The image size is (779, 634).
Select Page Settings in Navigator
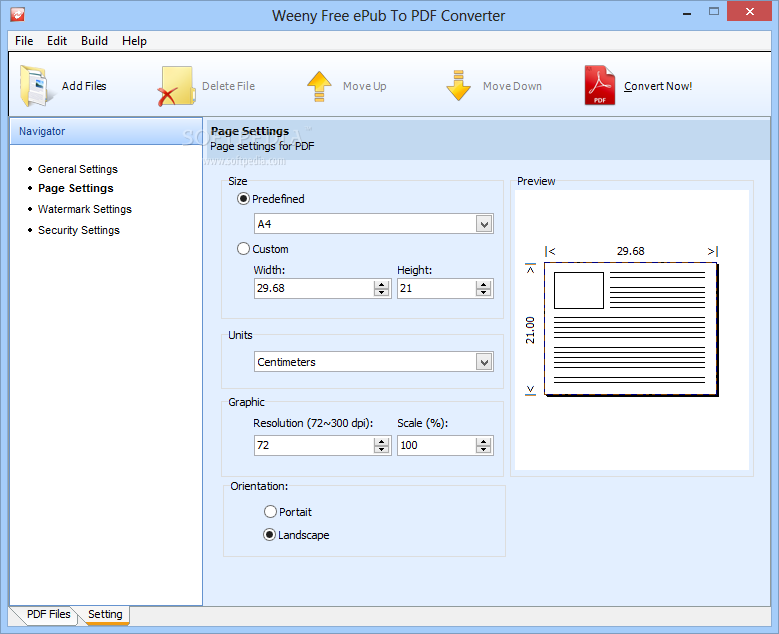pos(76,188)
